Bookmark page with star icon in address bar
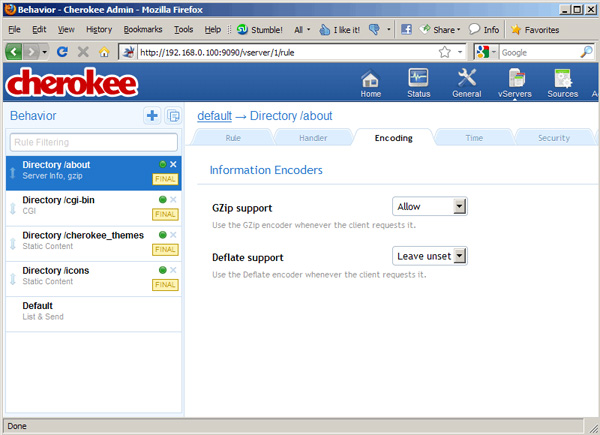Image resolution: width=600 pixels, height=435 pixels. click(x=445, y=52)
